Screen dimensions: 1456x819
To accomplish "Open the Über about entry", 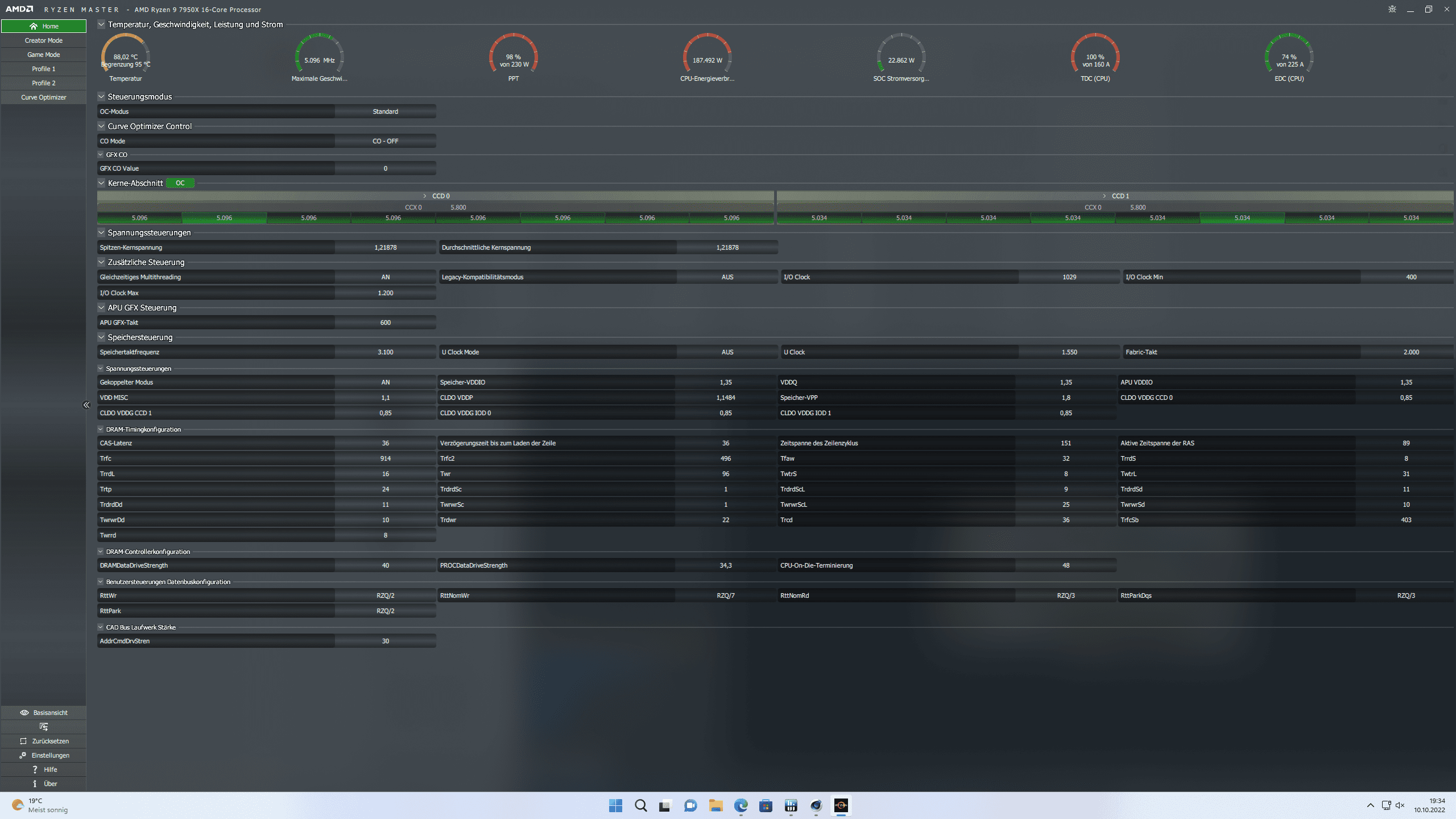I will coord(44,784).
